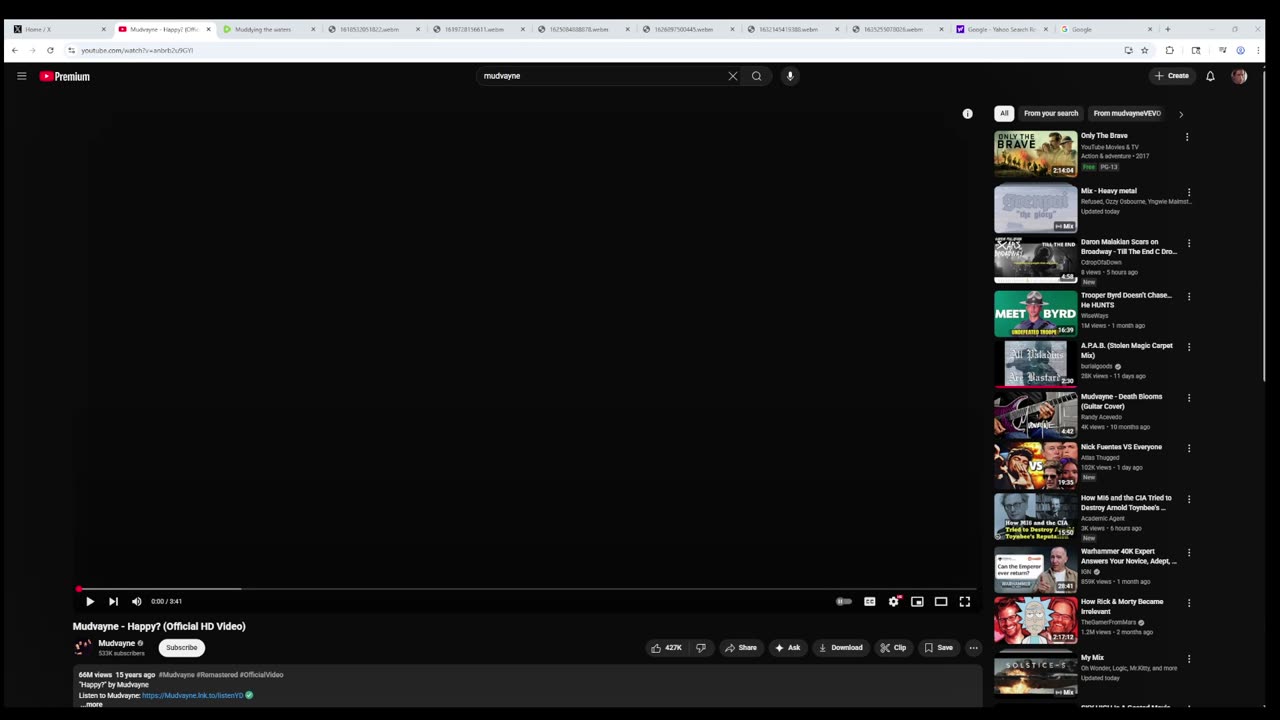1280x720 pixels.
Task: Expand description with ...more
Action: tap(91, 704)
